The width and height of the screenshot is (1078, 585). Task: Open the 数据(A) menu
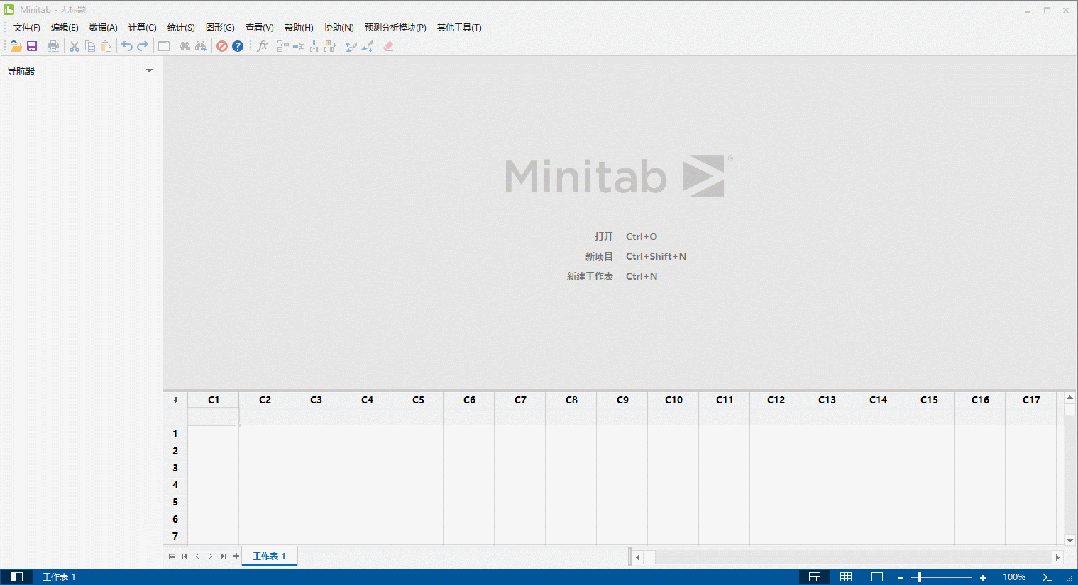[103, 27]
